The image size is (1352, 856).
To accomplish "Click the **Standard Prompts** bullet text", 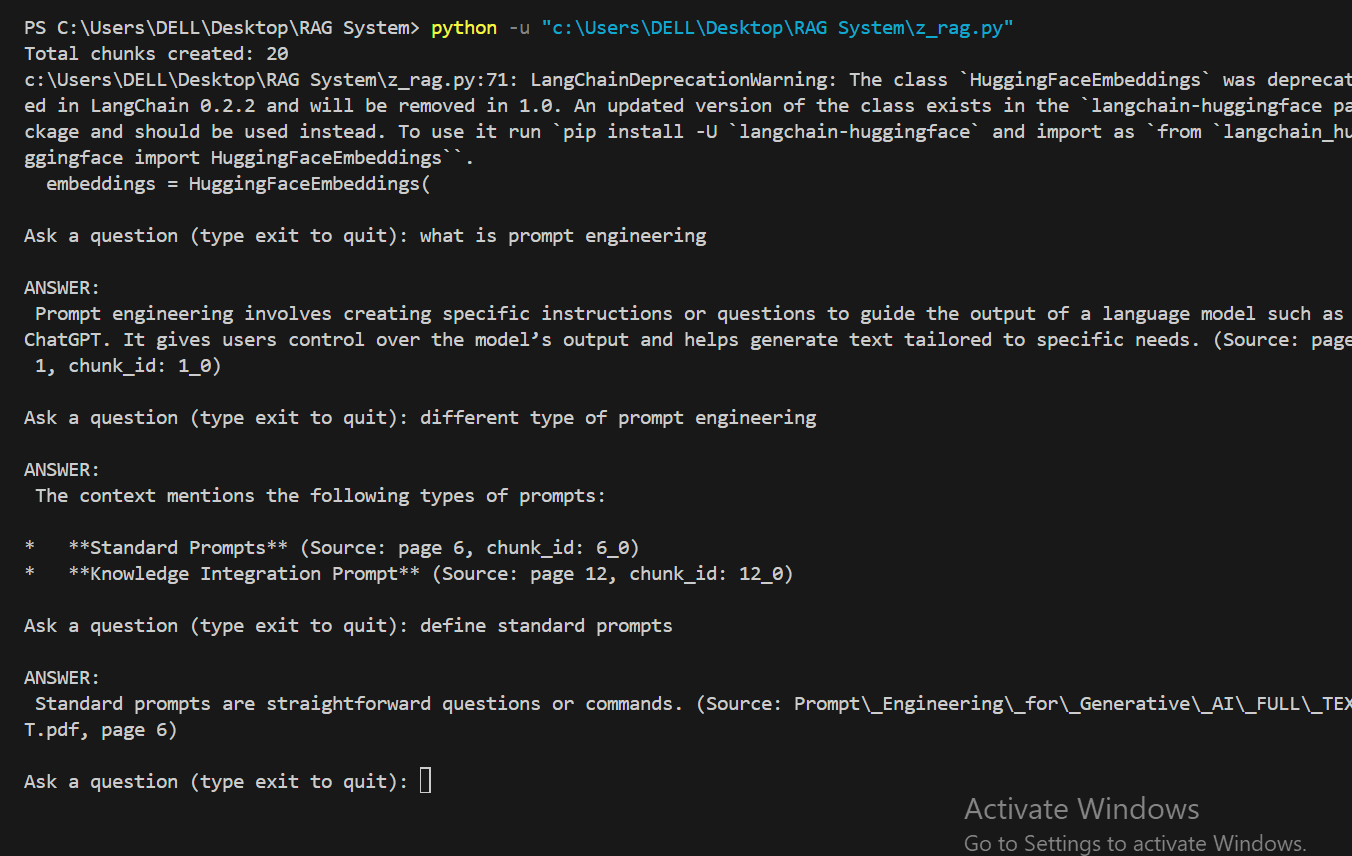I will [x=178, y=548].
